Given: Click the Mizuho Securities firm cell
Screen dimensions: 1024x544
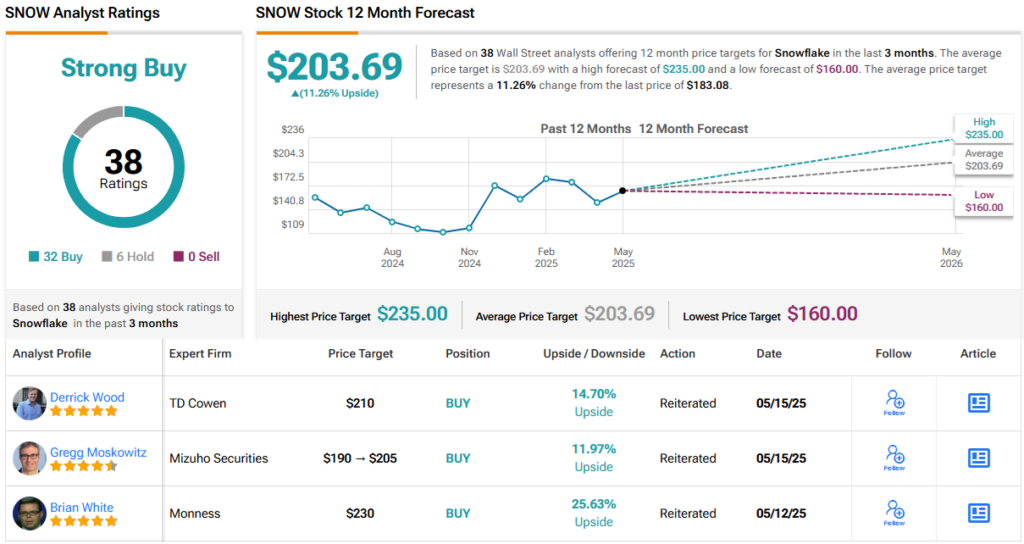Looking at the screenshot, I should (x=219, y=458).
